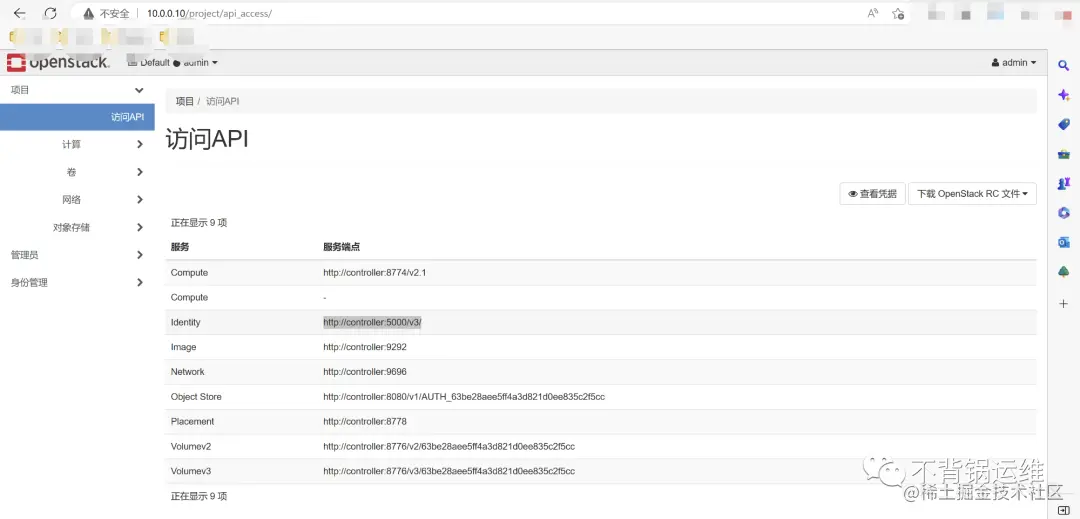
Task: Click the Object Store endpoint URL
Action: coord(464,396)
